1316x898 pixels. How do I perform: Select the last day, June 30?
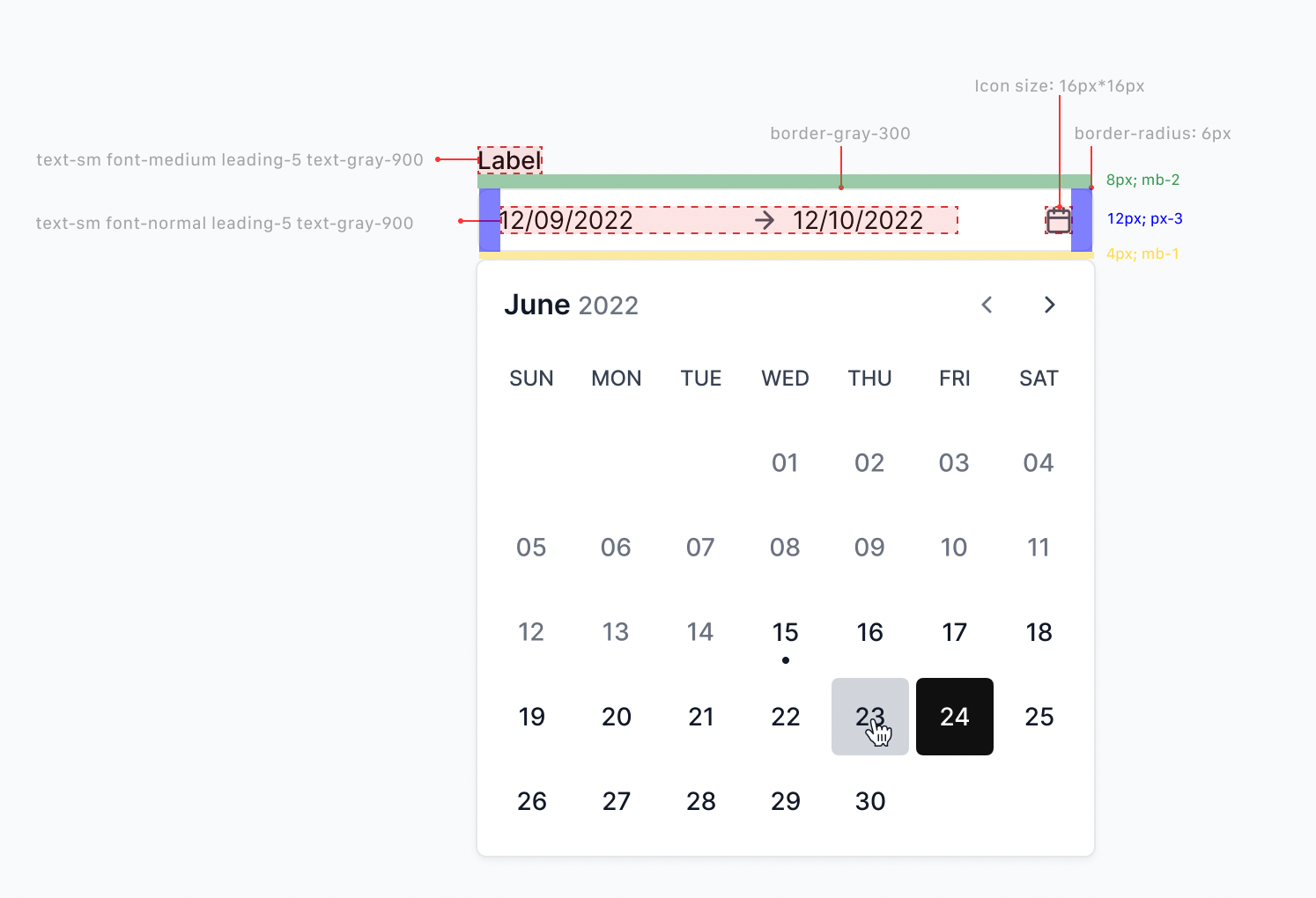(869, 801)
